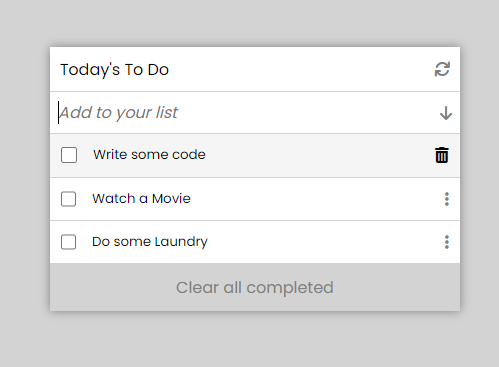The image size is (499, 367).
Task: Tick the Watch a Movie checkbox
Action: coord(68,199)
